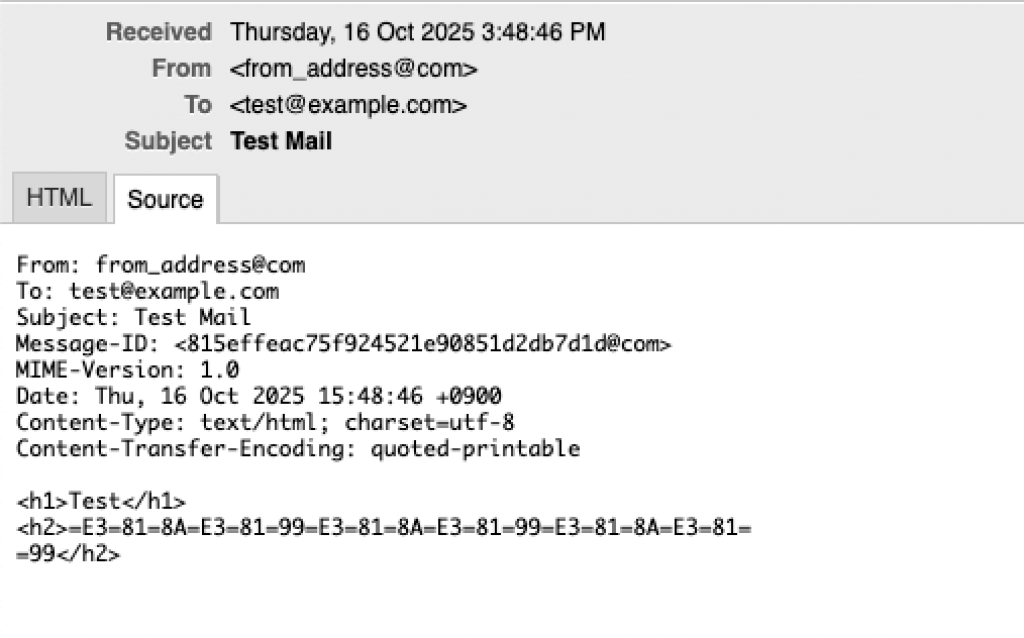This screenshot has width=1024, height=638.
Task: Click the Subject: Test Mail source line
Action: (x=133, y=318)
